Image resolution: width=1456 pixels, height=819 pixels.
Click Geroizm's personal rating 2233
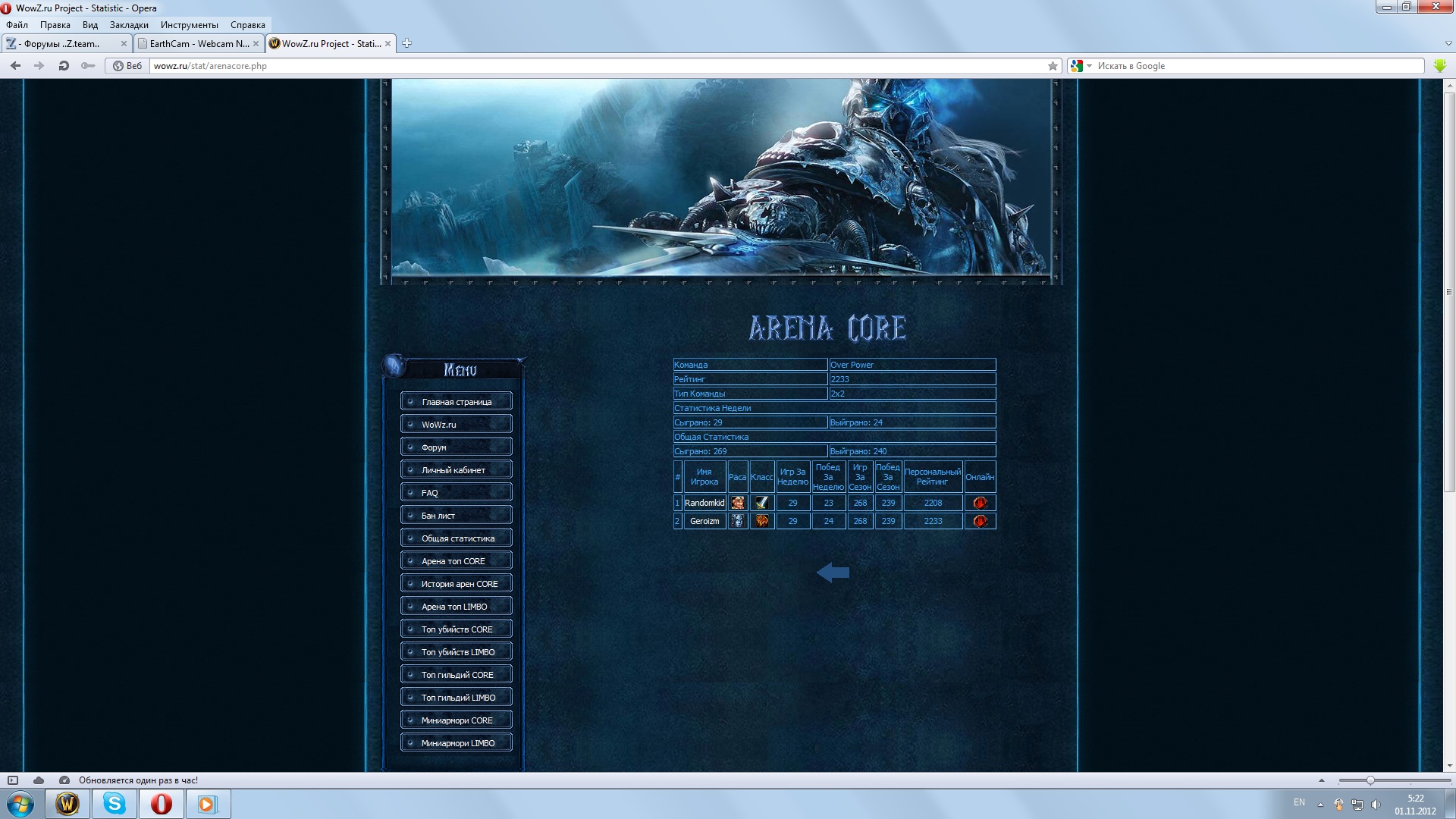pyautogui.click(x=933, y=521)
